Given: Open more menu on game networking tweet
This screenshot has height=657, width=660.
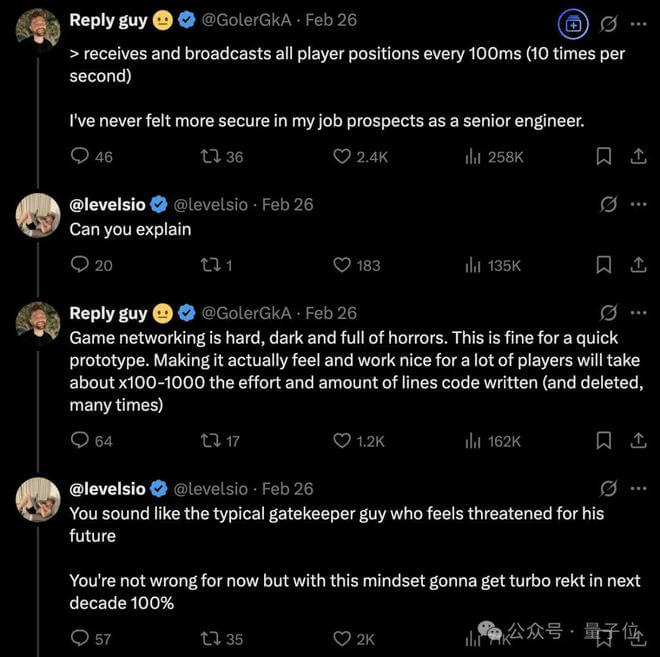Looking at the screenshot, I should 639,313.
